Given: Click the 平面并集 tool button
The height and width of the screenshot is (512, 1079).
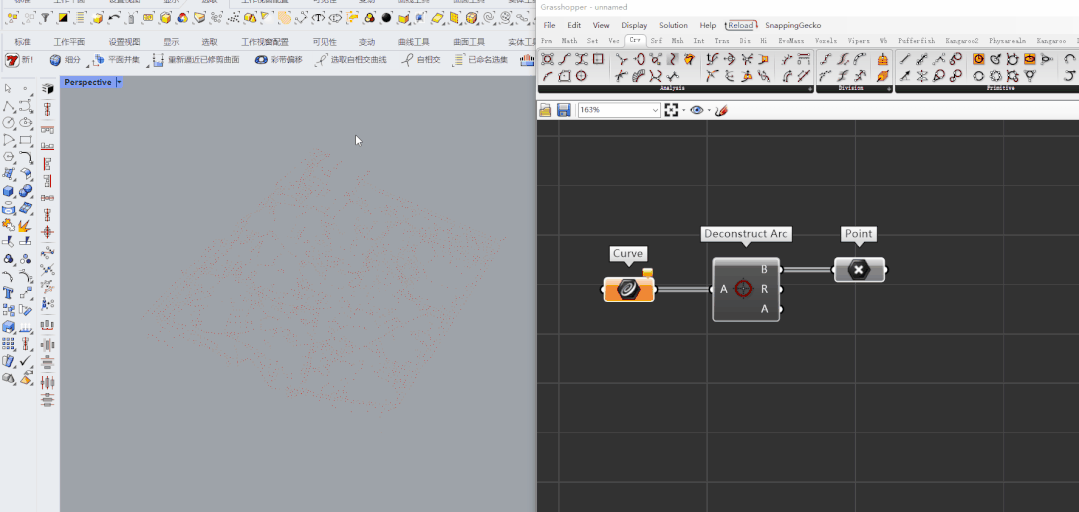Looking at the screenshot, I should click(x=116, y=60).
